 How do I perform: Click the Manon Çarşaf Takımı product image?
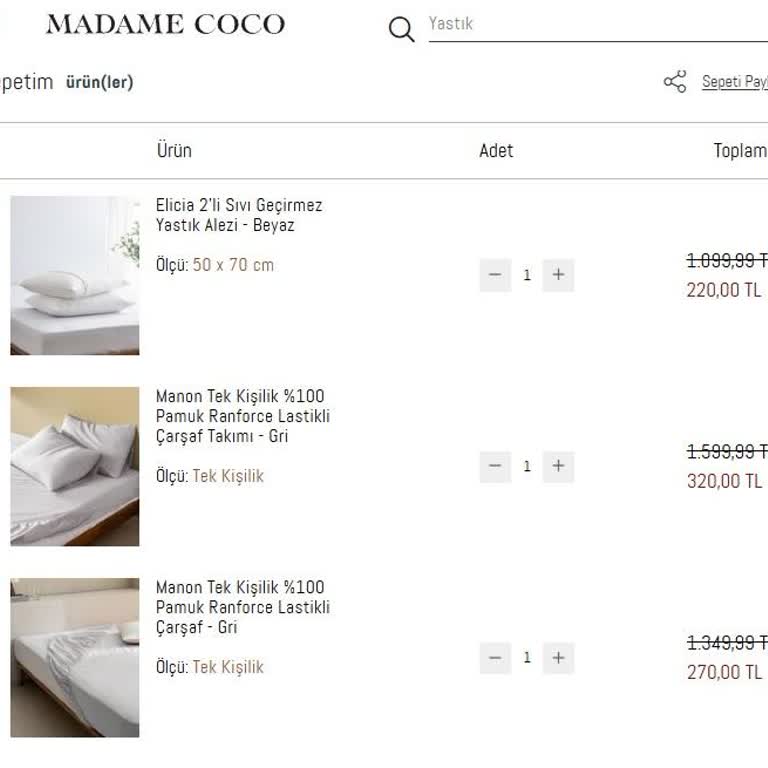75,466
